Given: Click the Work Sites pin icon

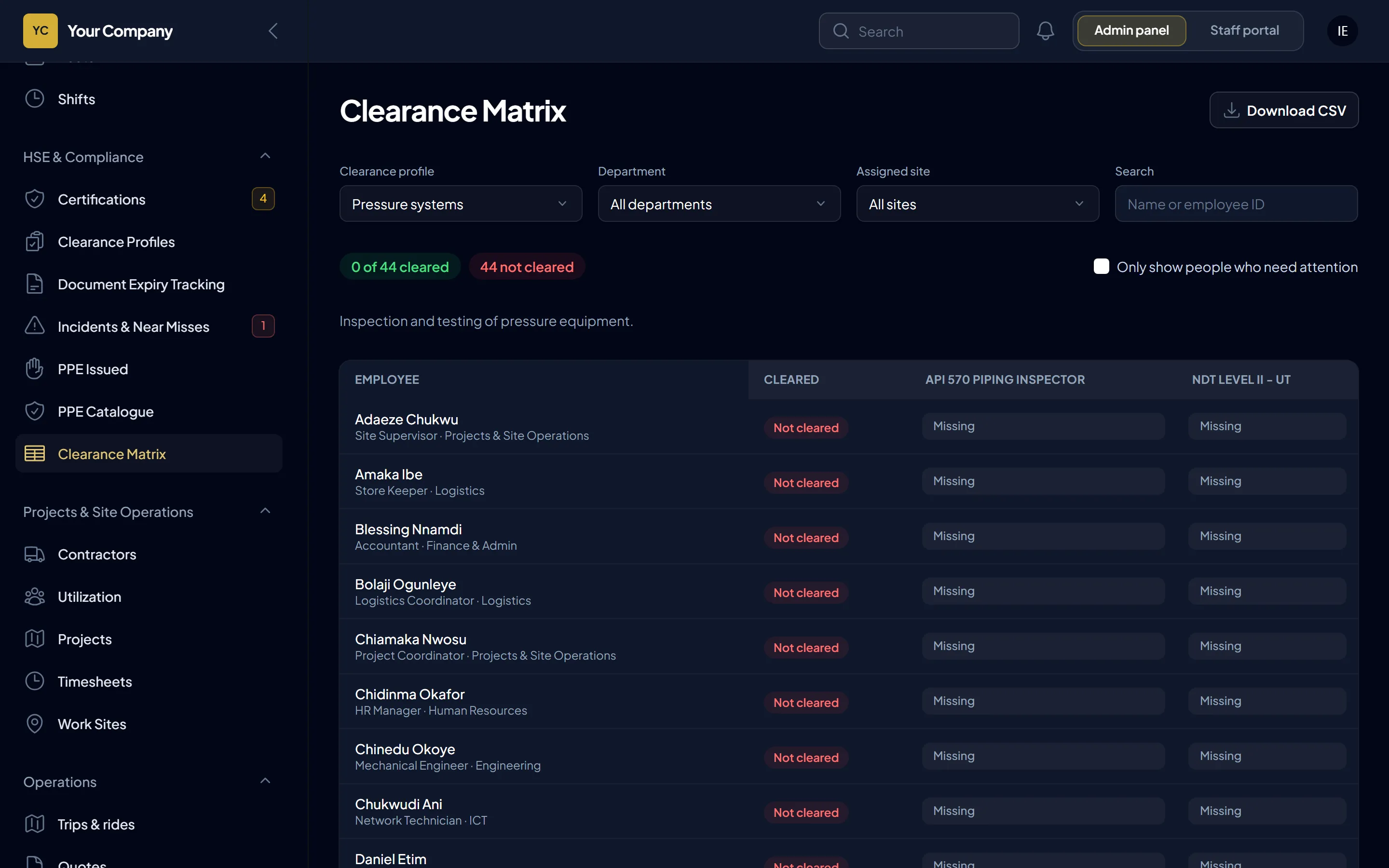Looking at the screenshot, I should pyautogui.click(x=34, y=724).
